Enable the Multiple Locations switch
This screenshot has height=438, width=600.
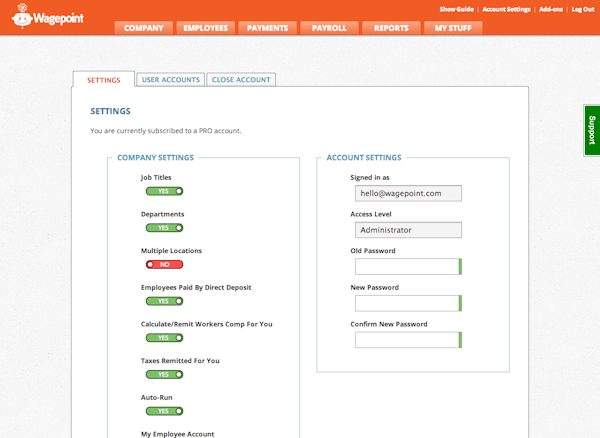[163, 264]
